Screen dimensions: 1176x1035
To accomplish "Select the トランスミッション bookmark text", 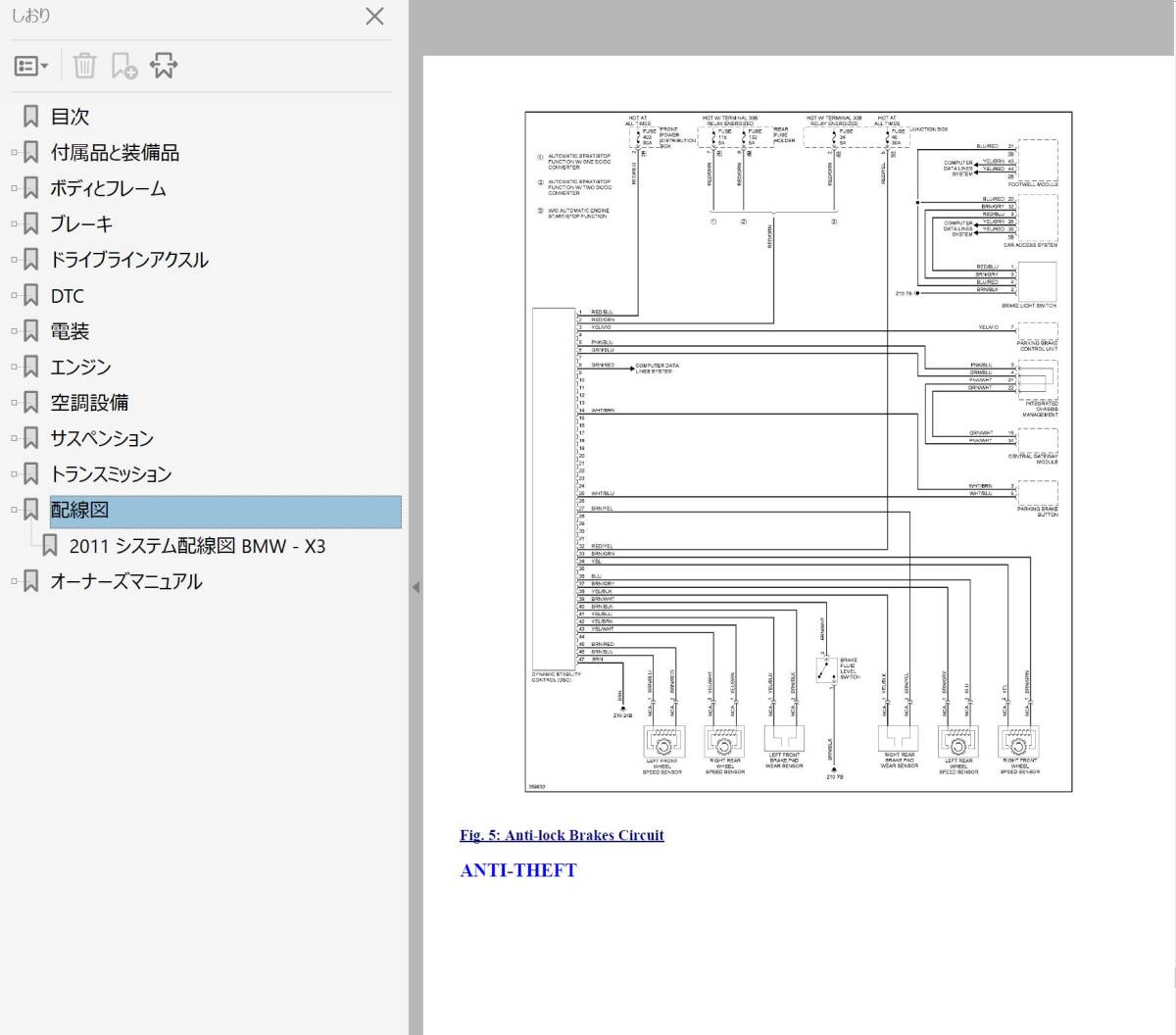I will tap(111, 474).
